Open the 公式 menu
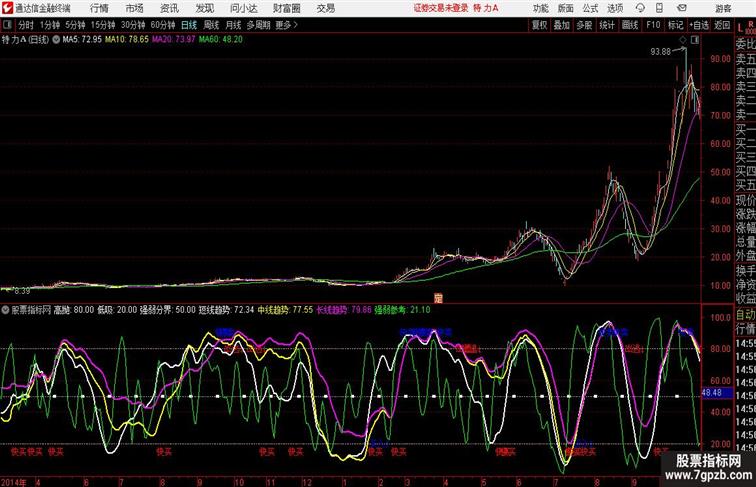Screen dimensions: 756x487 (590, 8)
